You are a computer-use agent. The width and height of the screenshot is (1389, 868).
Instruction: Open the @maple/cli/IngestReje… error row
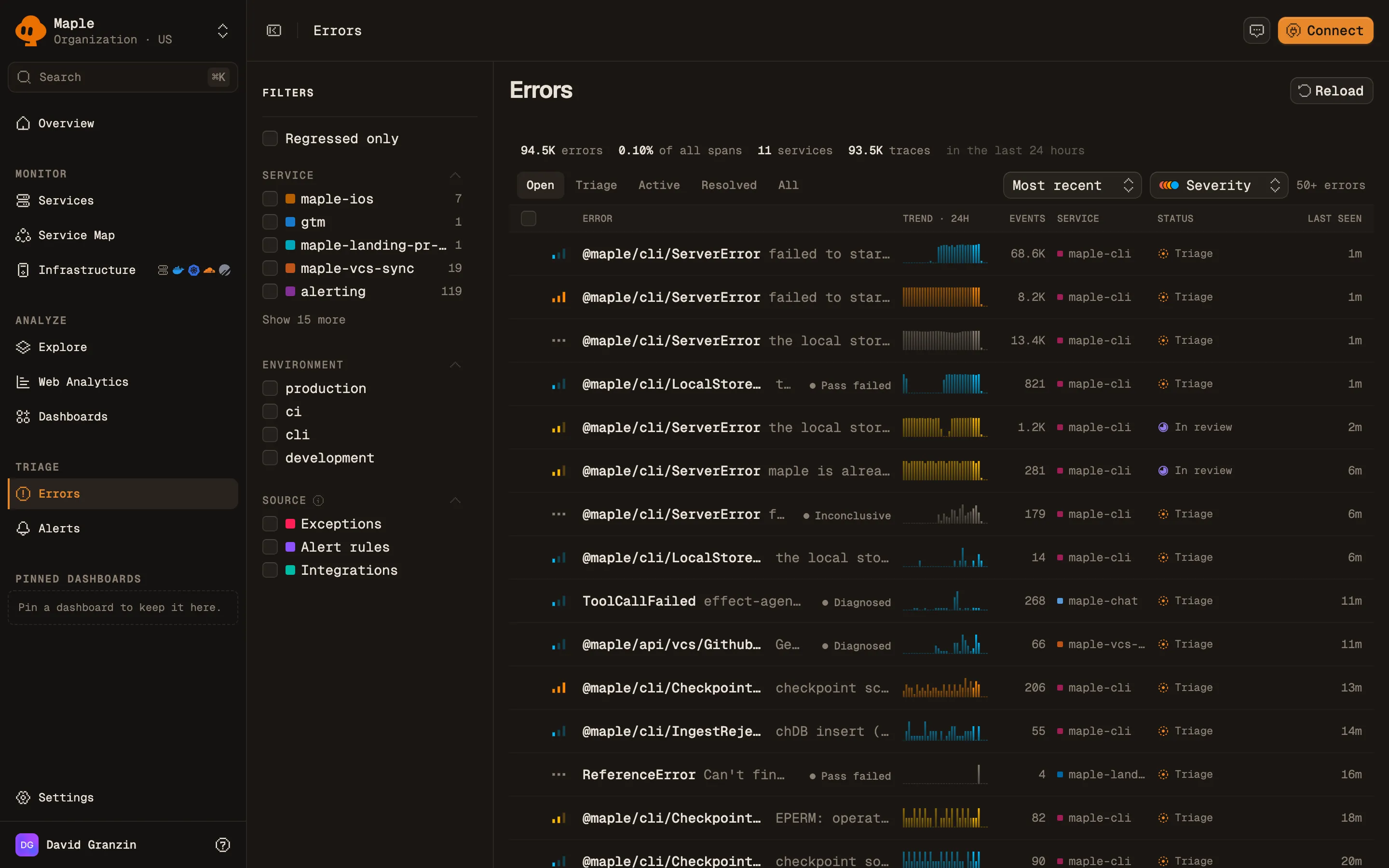pos(941,732)
